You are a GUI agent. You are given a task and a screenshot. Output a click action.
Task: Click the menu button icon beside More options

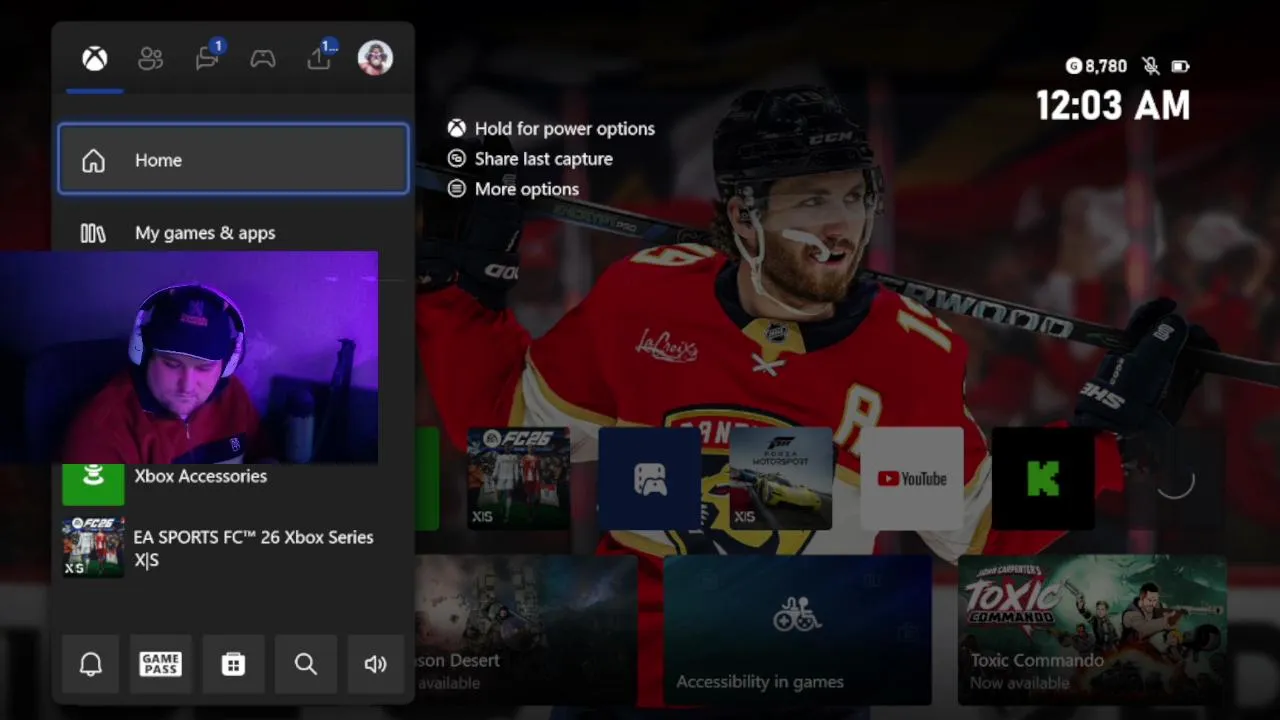click(457, 189)
